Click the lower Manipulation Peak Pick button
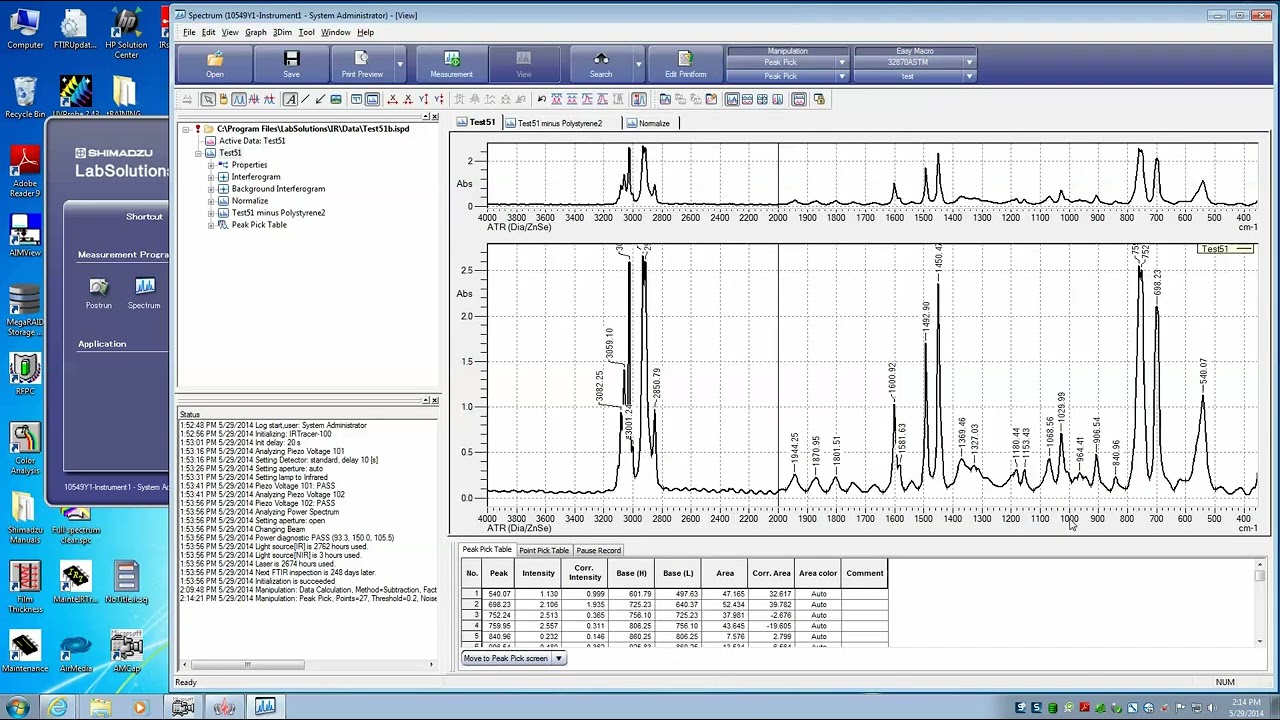1280x720 pixels. pyautogui.click(x=781, y=76)
